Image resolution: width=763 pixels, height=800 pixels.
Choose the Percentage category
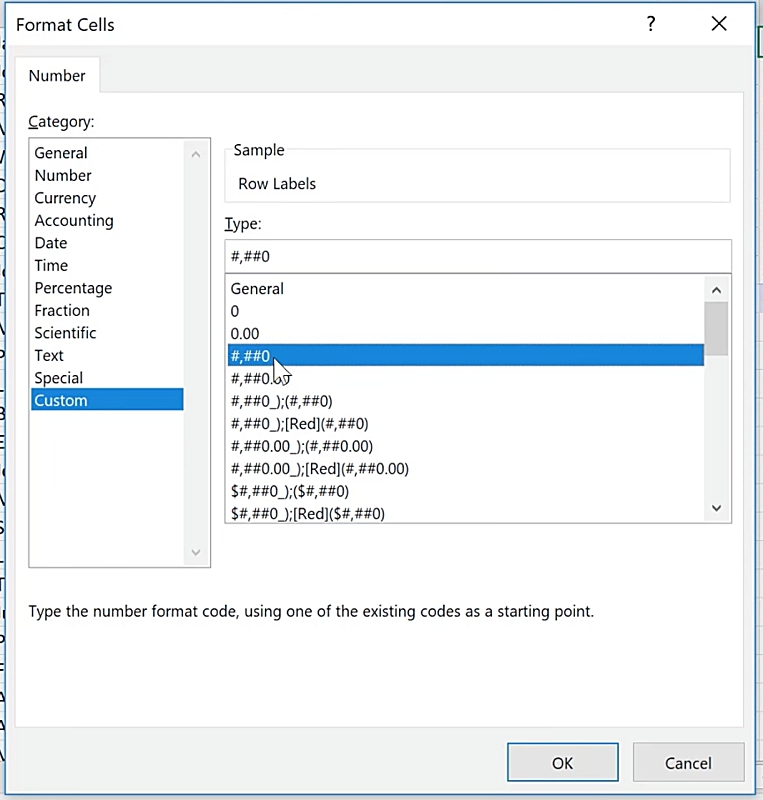tap(73, 288)
